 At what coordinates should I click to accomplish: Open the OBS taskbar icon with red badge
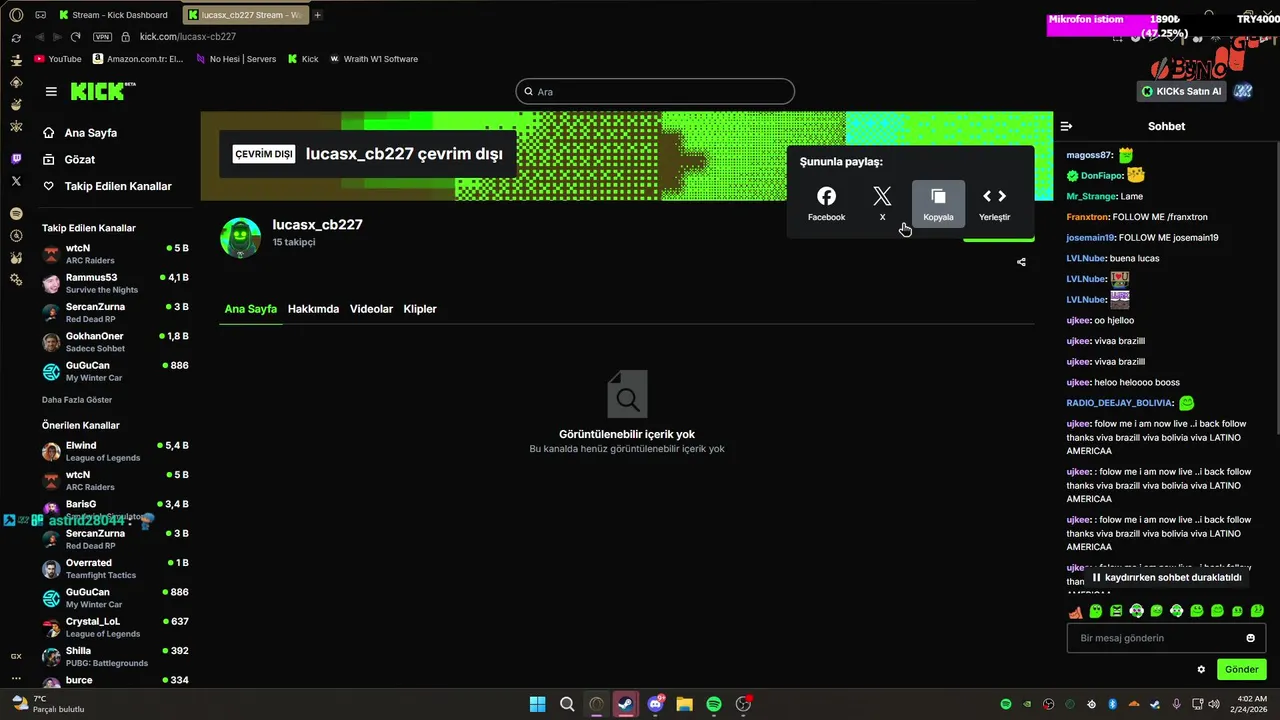(x=744, y=704)
